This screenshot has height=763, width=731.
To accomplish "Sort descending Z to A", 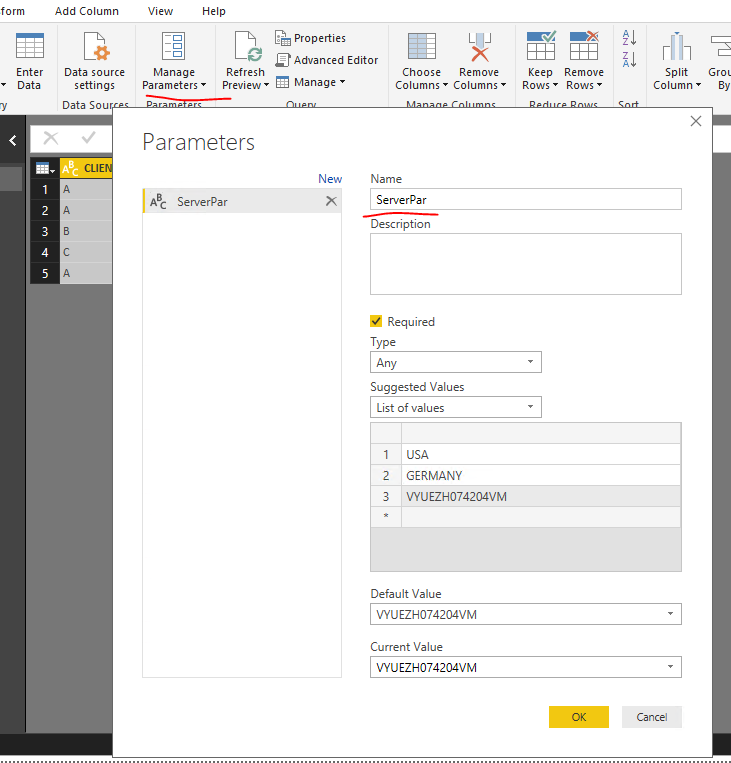I will click(x=629, y=59).
